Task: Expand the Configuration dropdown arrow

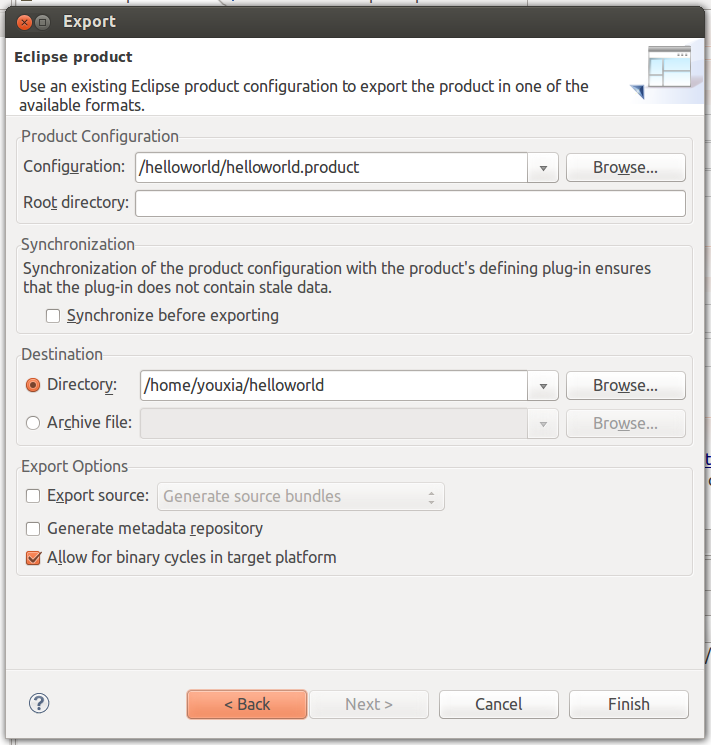Action: pyautogui.click(x=543, y=168)
